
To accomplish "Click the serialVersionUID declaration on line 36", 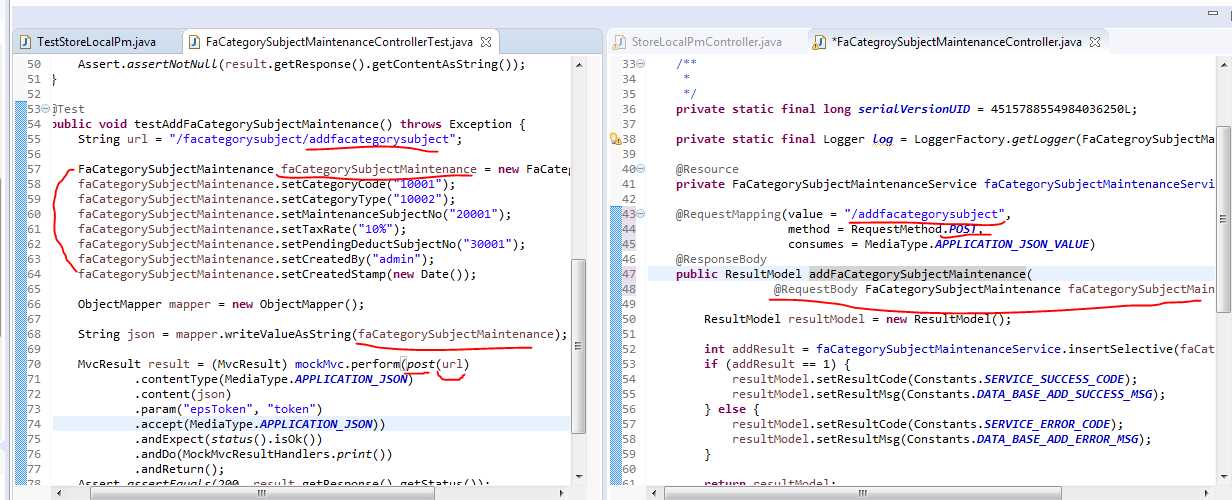I will tap(906, 109).
